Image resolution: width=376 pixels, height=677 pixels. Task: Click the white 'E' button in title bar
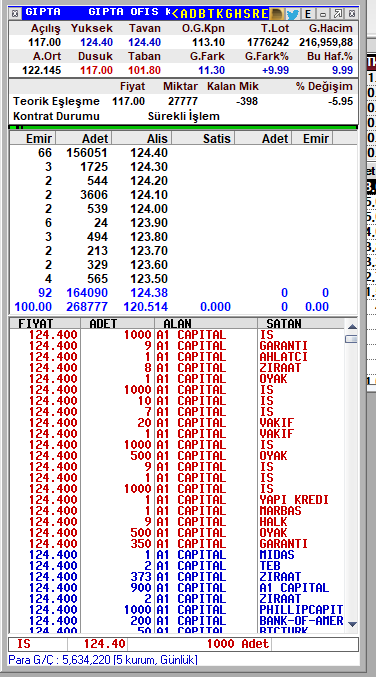(308, 14)
